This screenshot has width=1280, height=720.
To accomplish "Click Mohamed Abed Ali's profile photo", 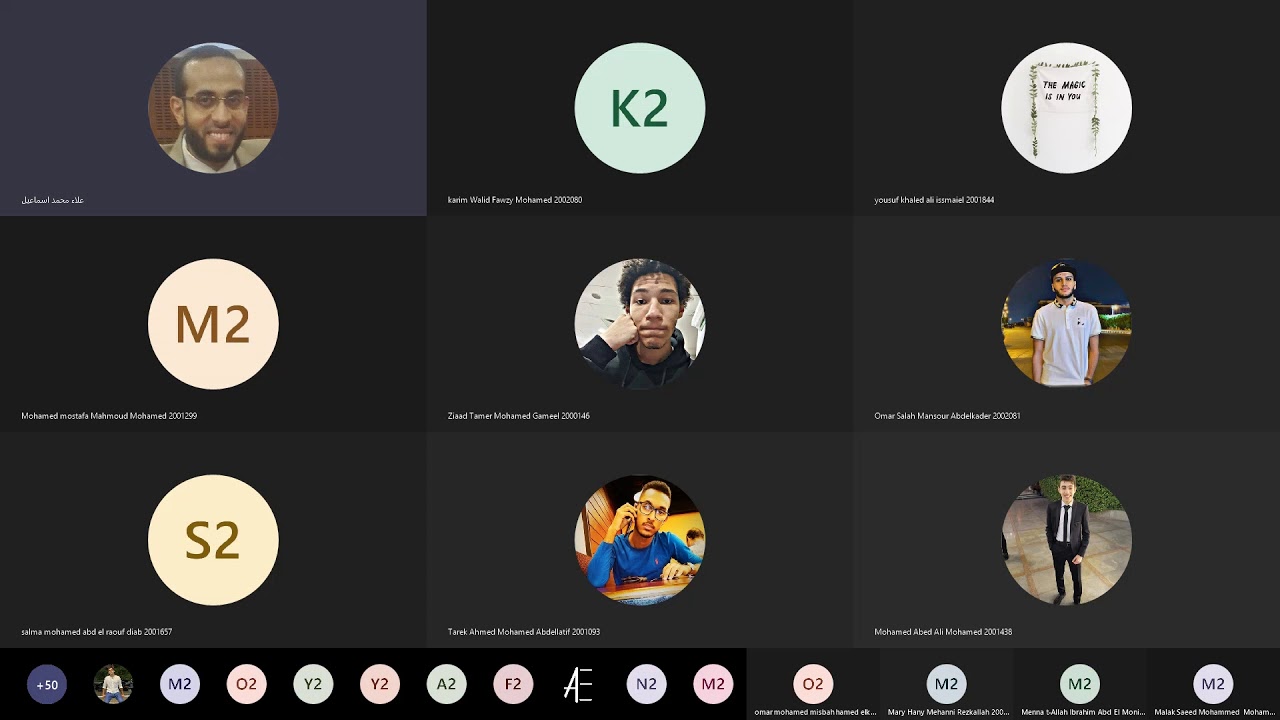I will click(1066, 540).
